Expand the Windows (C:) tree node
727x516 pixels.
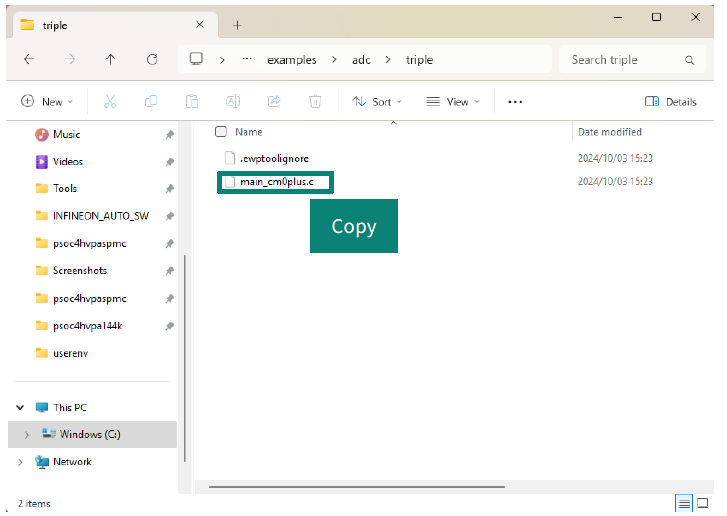click(x=26, y=434)
